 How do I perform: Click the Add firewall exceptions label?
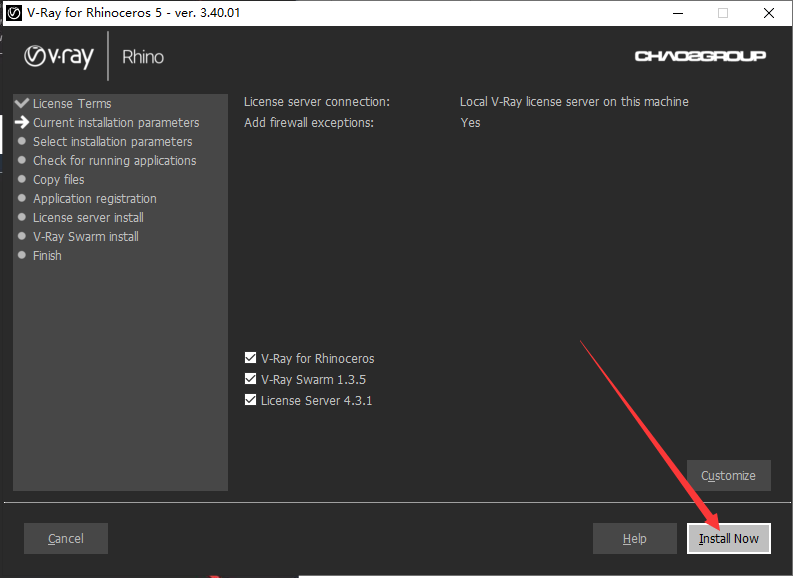click(x=309, y=123)
